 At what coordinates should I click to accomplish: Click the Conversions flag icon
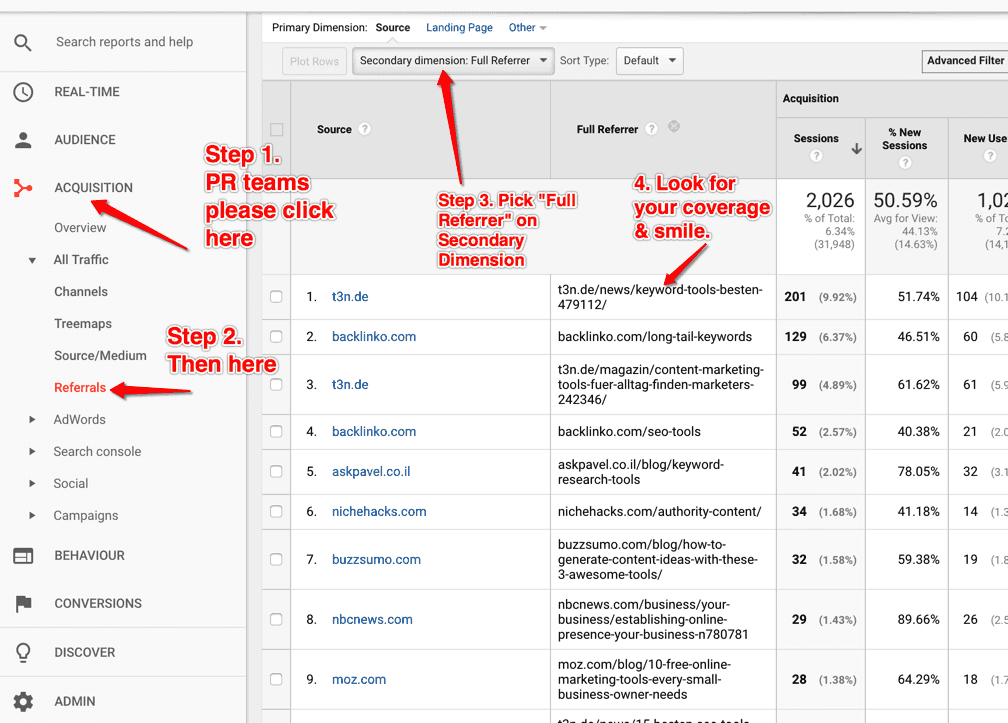click(x=23, y=603)
